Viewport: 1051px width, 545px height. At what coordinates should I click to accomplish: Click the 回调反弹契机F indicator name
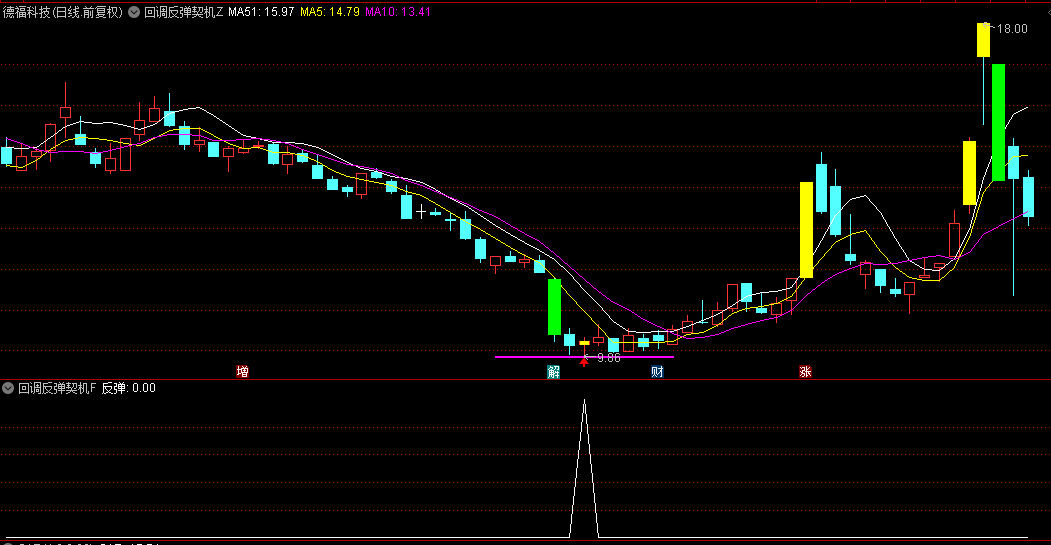click(x=57, y=388)
